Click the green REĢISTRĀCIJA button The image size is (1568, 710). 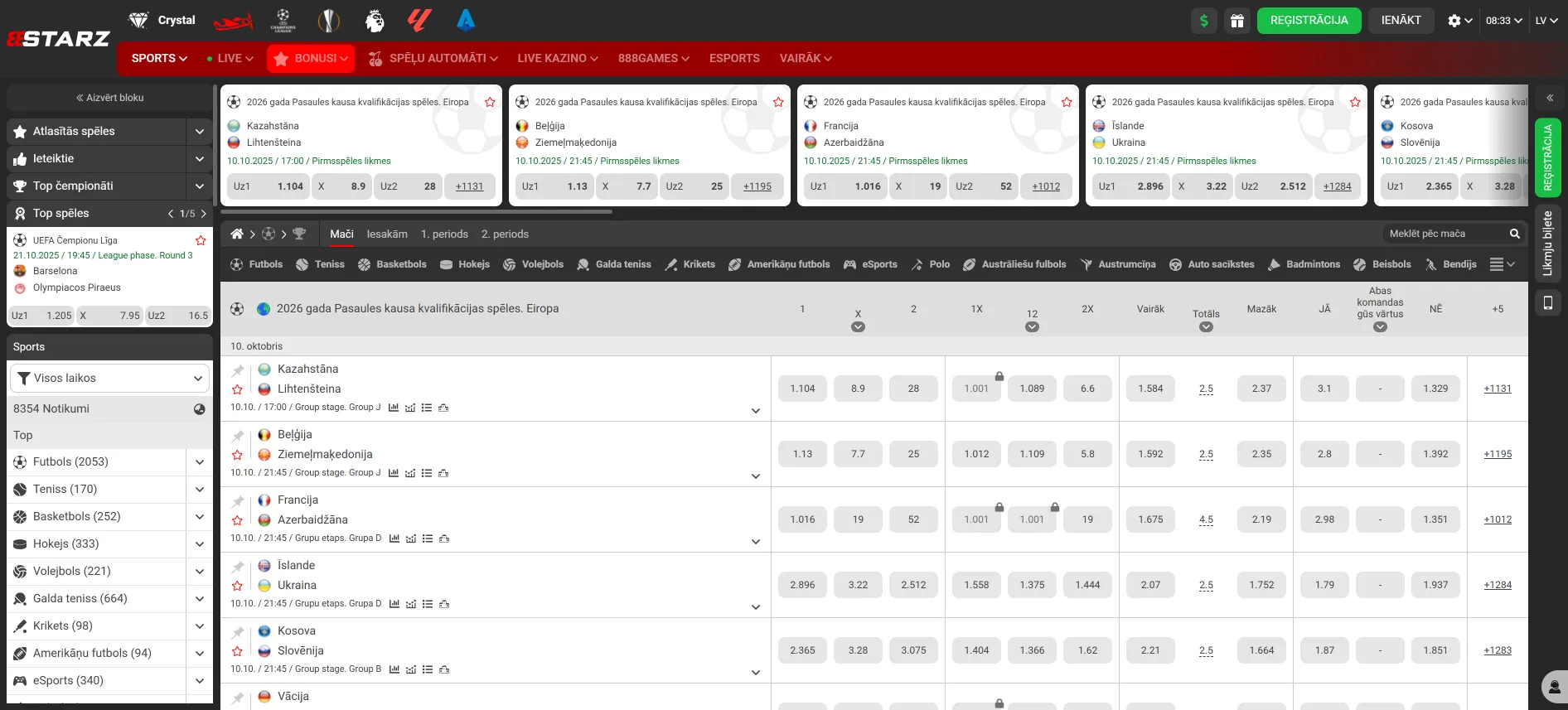tap(1309, 21)
